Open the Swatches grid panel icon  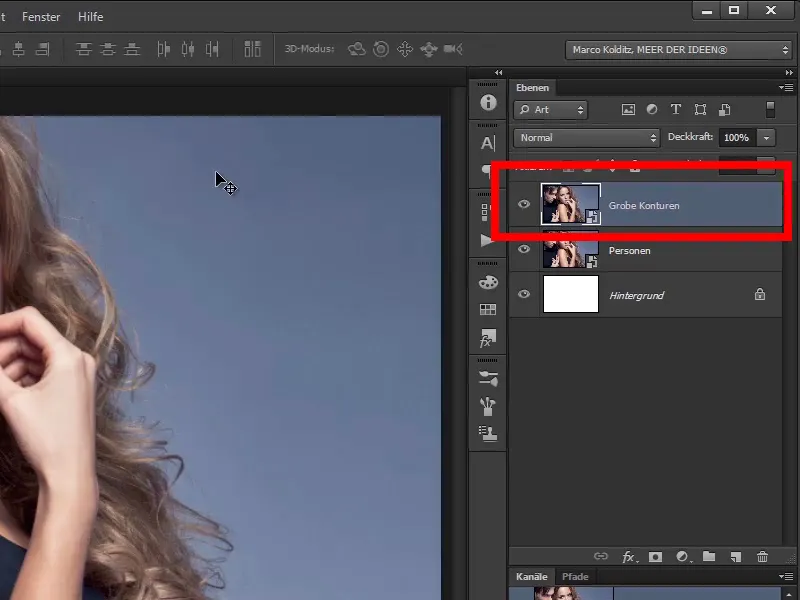tap(488, 309)
